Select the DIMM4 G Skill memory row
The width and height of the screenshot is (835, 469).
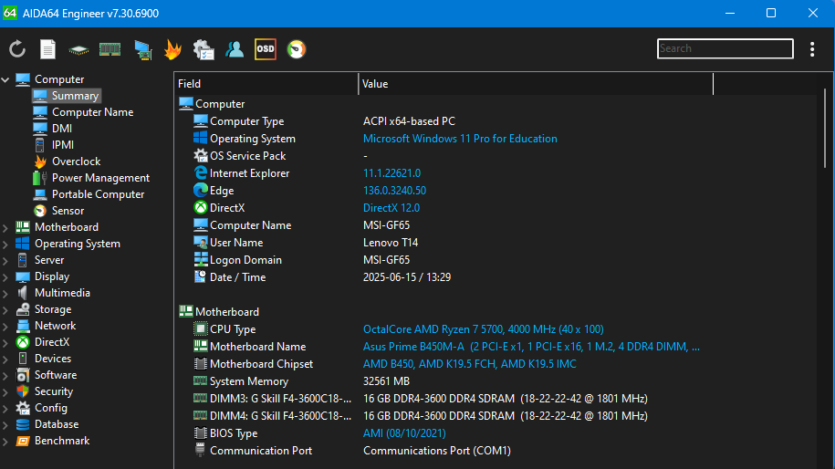495,416
